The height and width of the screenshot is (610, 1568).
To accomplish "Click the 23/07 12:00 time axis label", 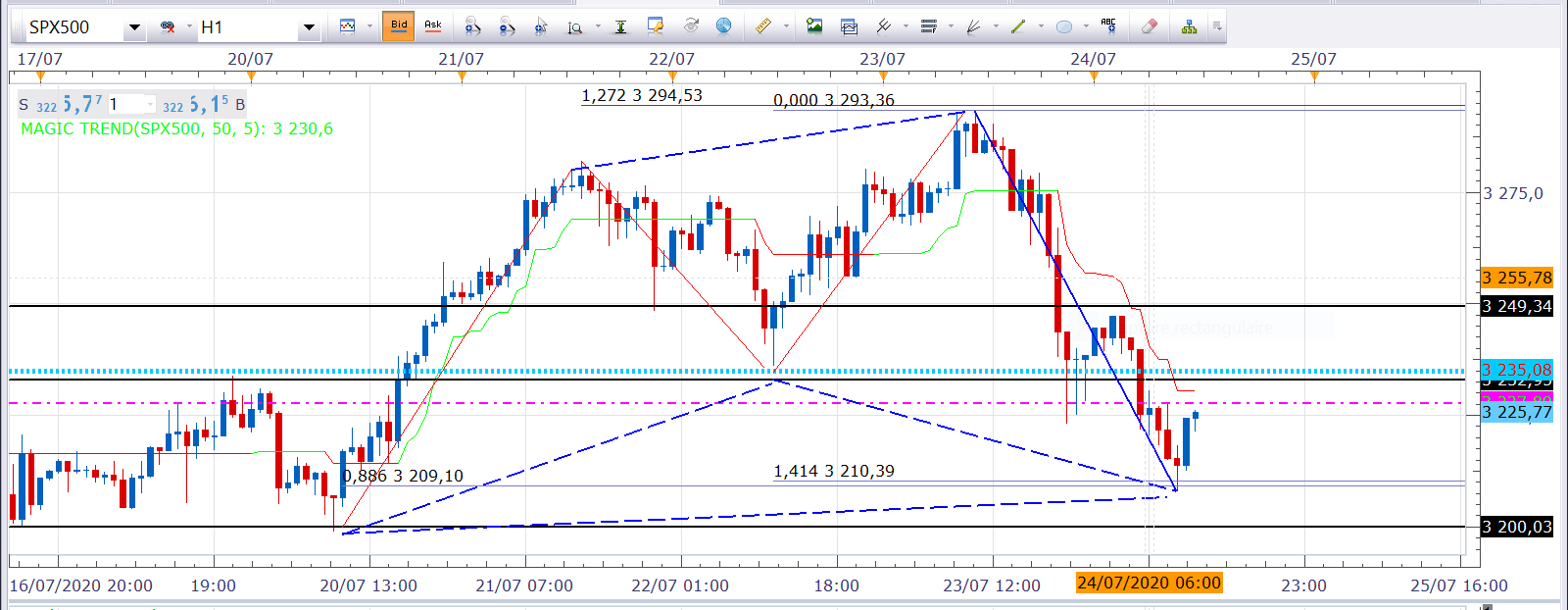I will tap(992, 585).
